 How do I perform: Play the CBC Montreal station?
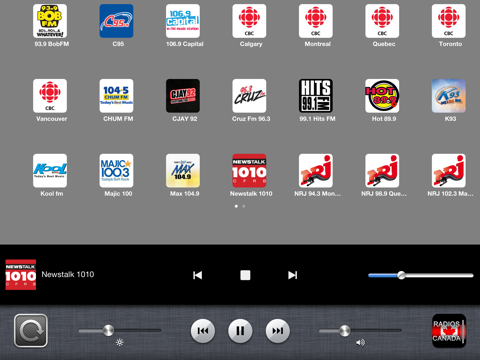coord(316,21)
